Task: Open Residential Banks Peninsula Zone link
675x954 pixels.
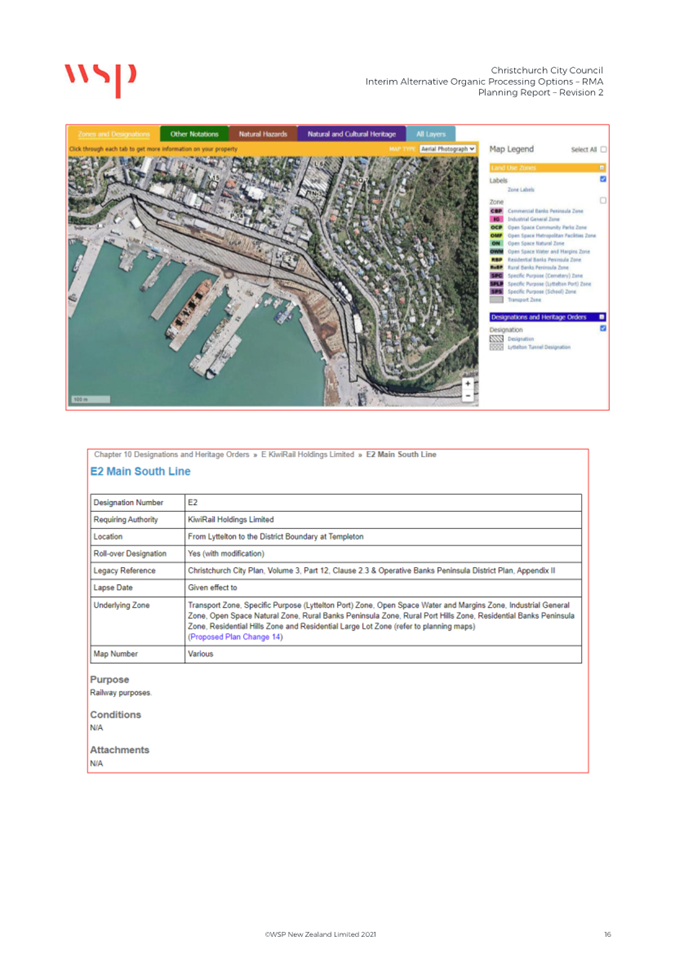Action: point(545,260)
